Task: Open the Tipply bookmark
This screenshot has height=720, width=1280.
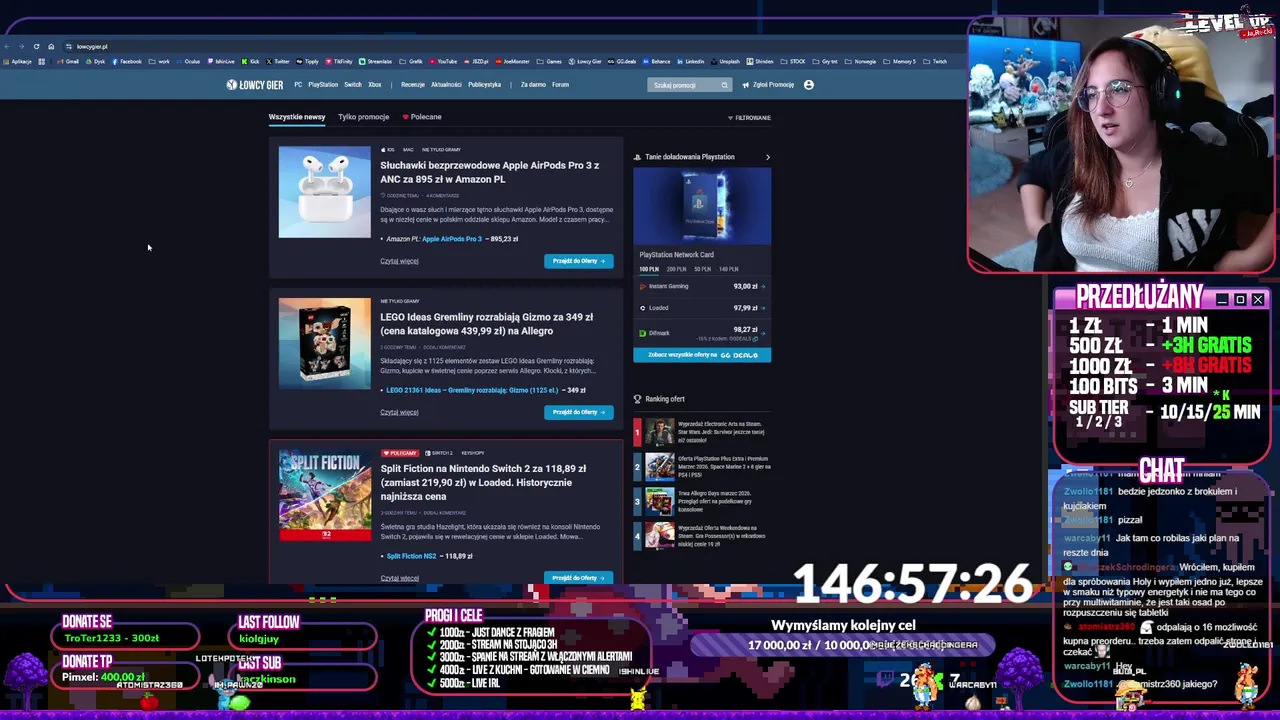Action: (307, 62)
